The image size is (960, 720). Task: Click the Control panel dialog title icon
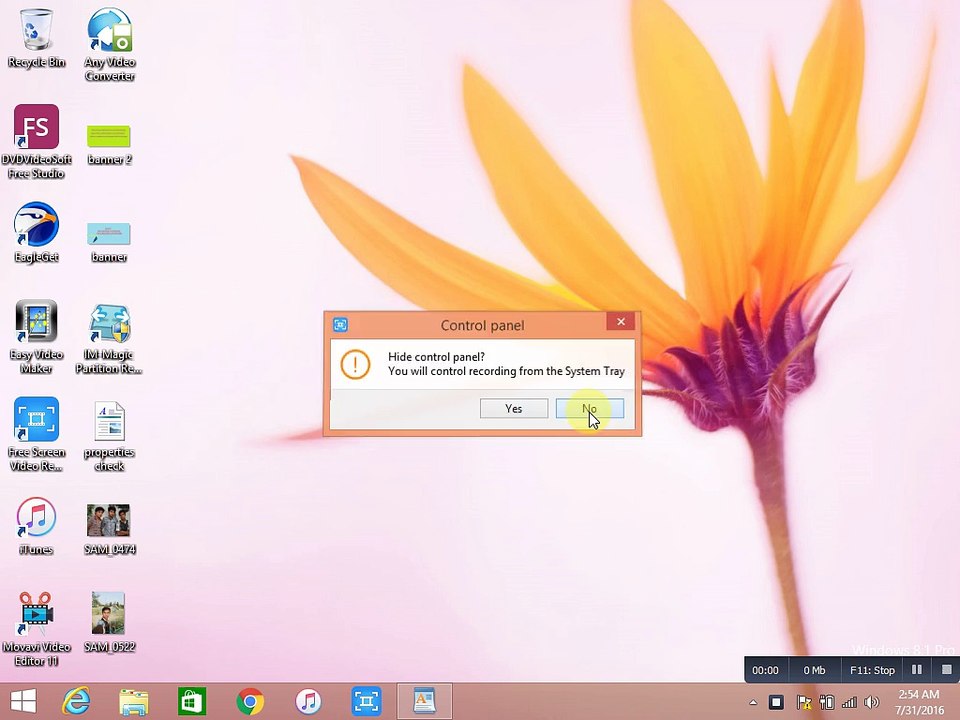coord(340,324)
